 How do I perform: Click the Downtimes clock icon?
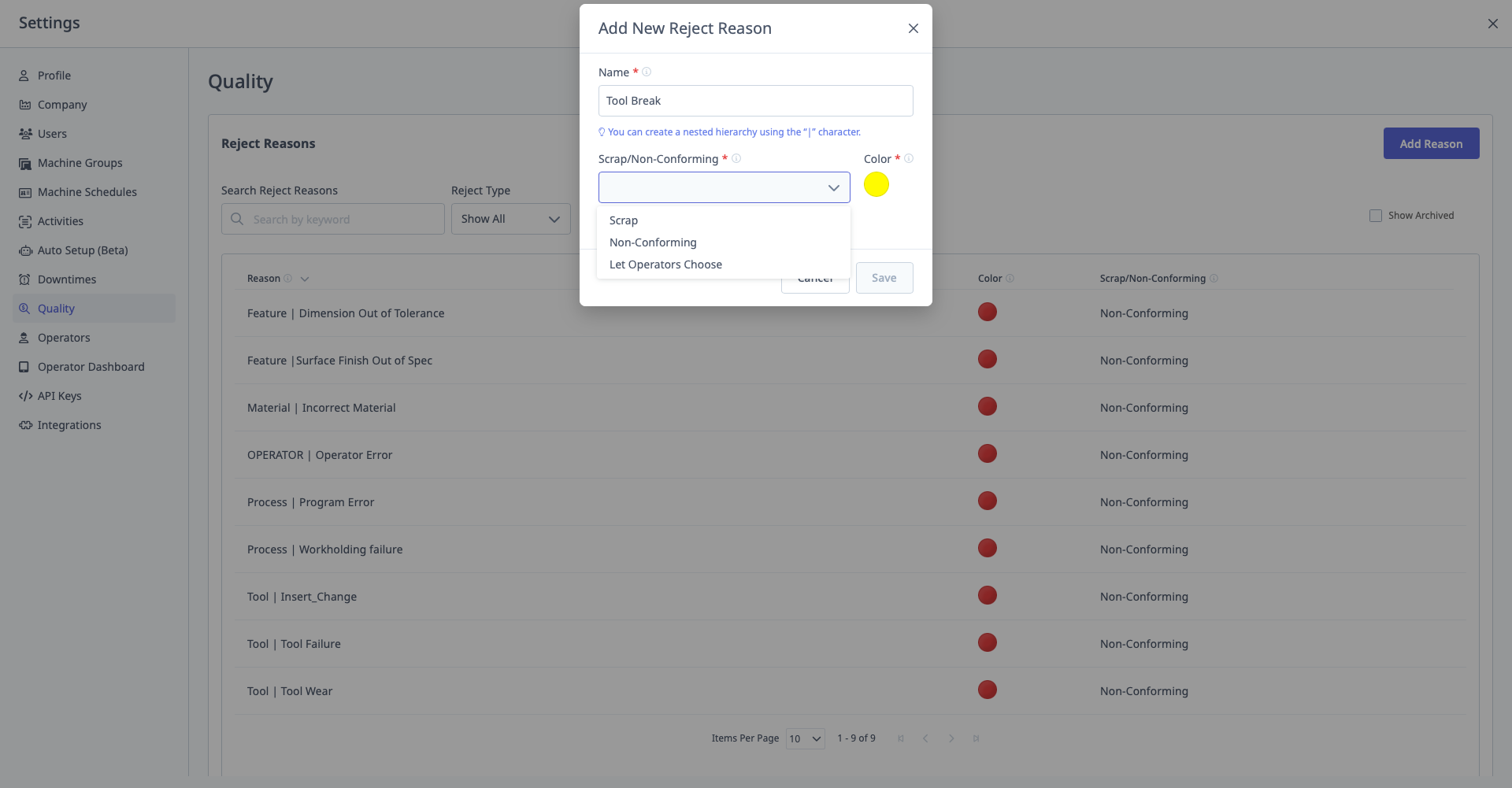[x=23, y=279]
